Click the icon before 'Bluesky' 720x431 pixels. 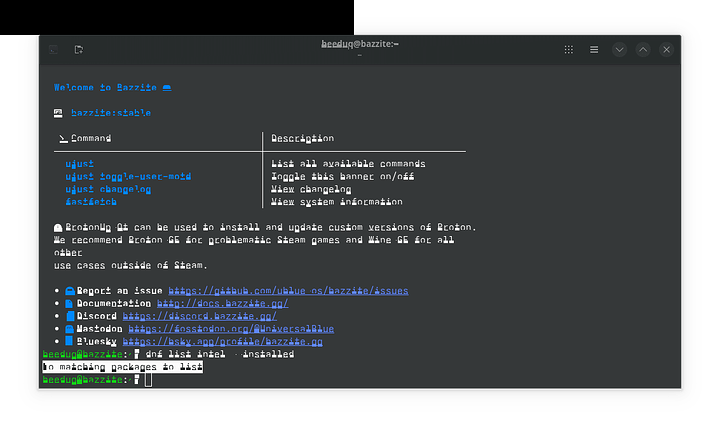point(69,341)
